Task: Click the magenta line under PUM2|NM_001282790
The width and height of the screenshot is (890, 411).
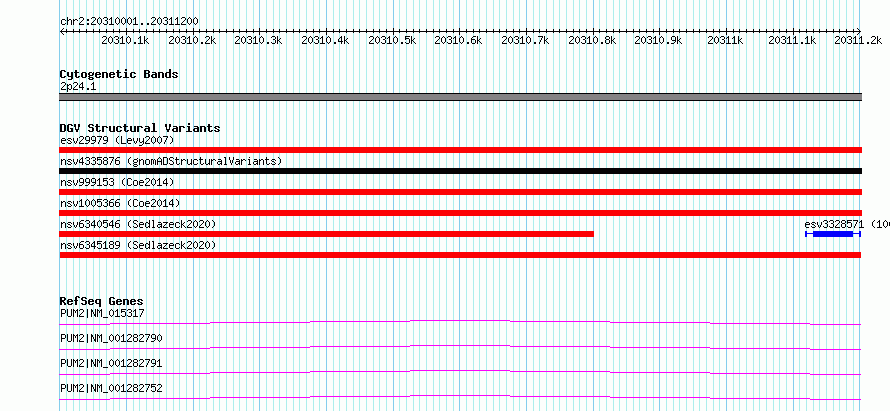Action: [460, 347]
